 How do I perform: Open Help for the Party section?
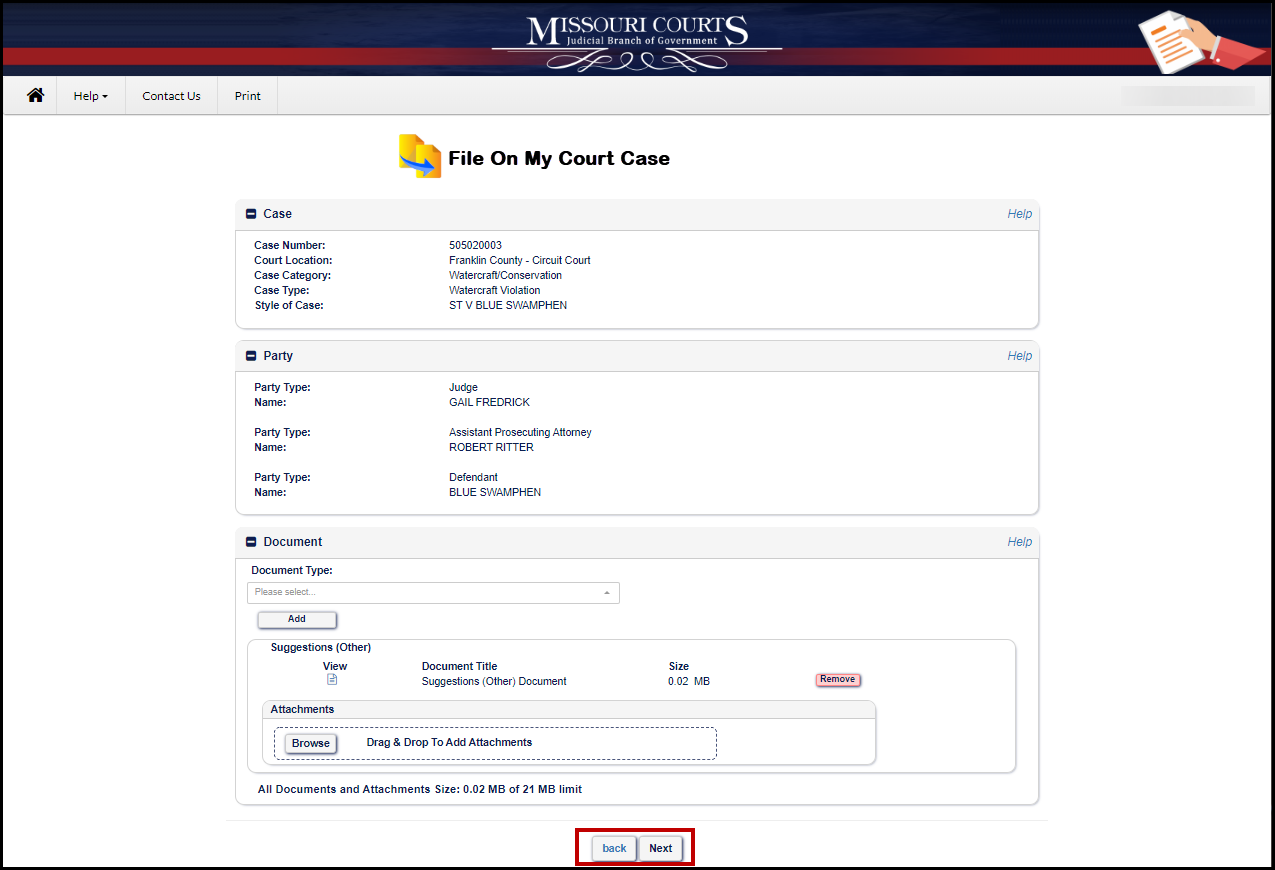pos(1019,356)
